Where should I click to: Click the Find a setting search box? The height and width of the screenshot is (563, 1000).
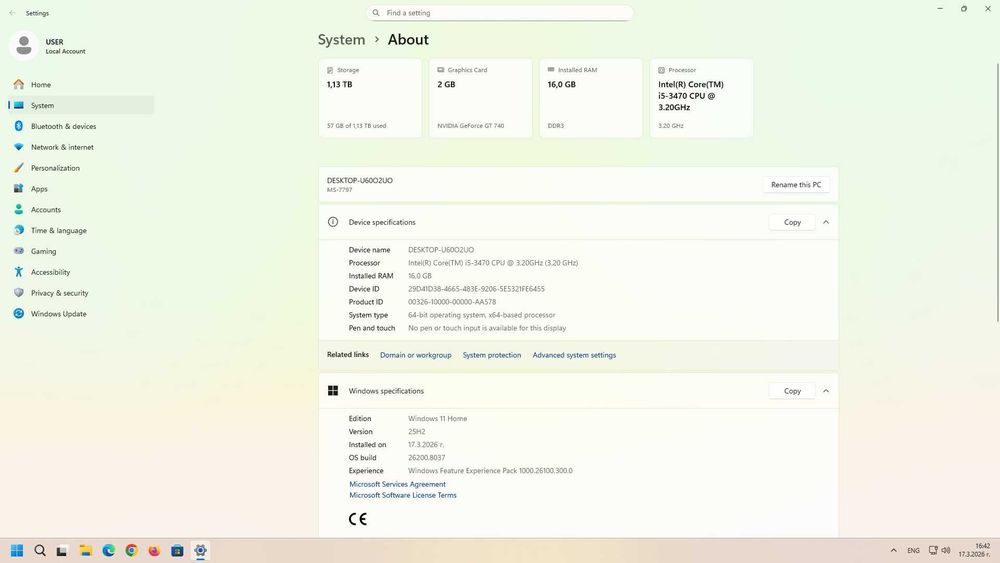[500, 13]
